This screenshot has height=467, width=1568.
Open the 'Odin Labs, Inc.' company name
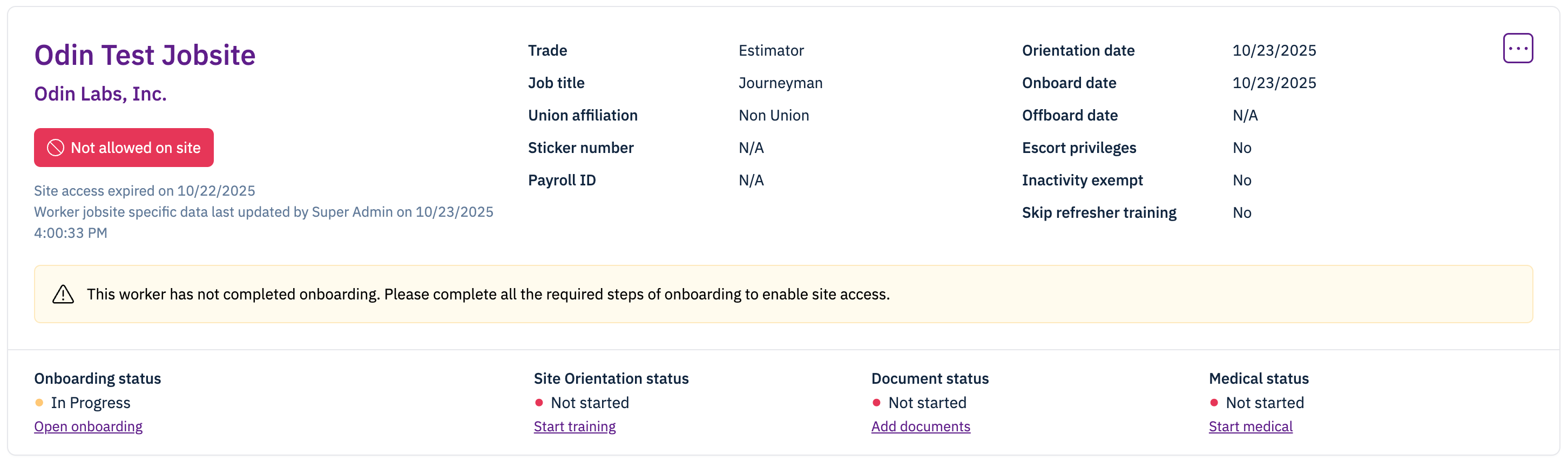click(100, 94)
